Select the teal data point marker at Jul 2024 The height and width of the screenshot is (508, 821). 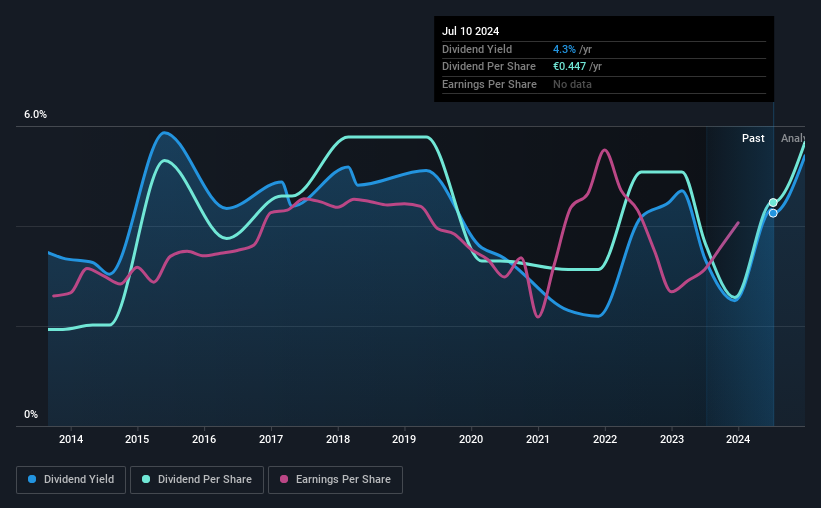[773, 203]
